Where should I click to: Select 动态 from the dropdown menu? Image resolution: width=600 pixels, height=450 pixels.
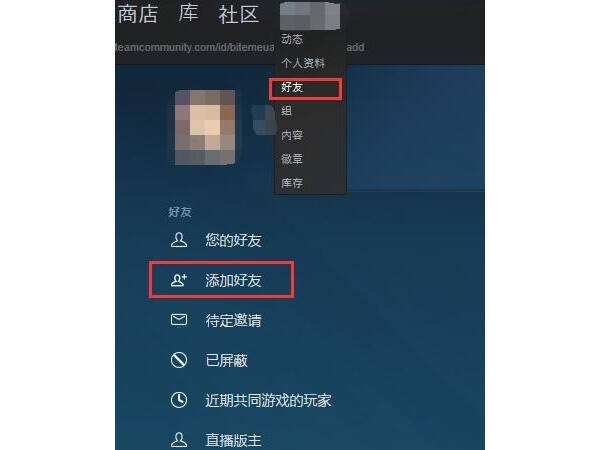pyautogui.click(x=292, y=39)
